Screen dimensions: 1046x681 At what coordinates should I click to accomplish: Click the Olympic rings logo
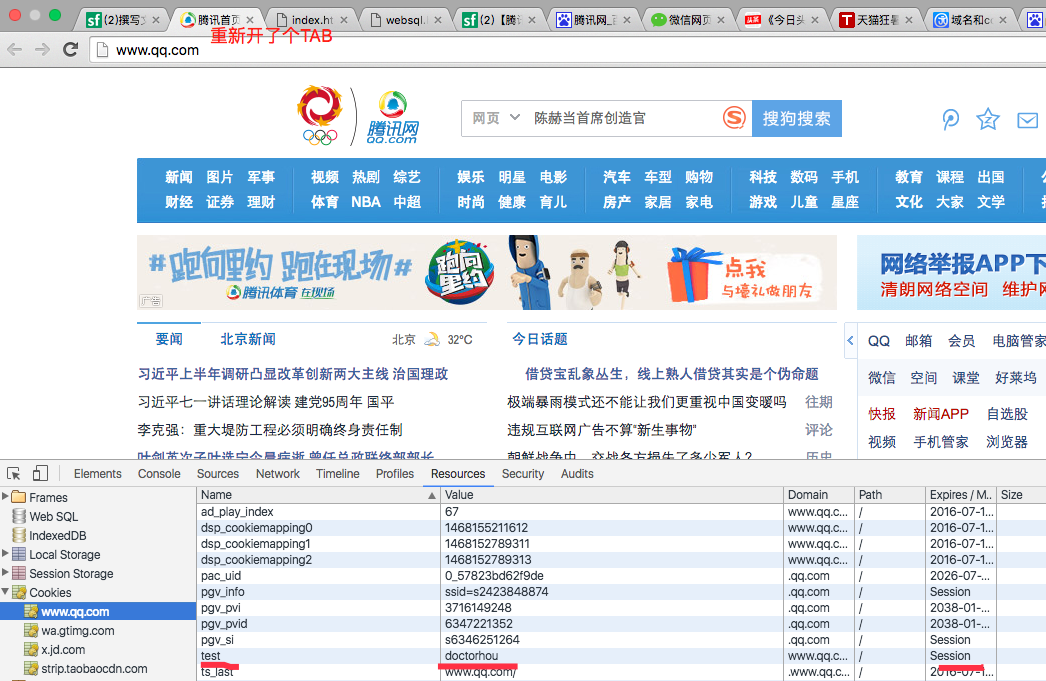[x=320, y=116]
